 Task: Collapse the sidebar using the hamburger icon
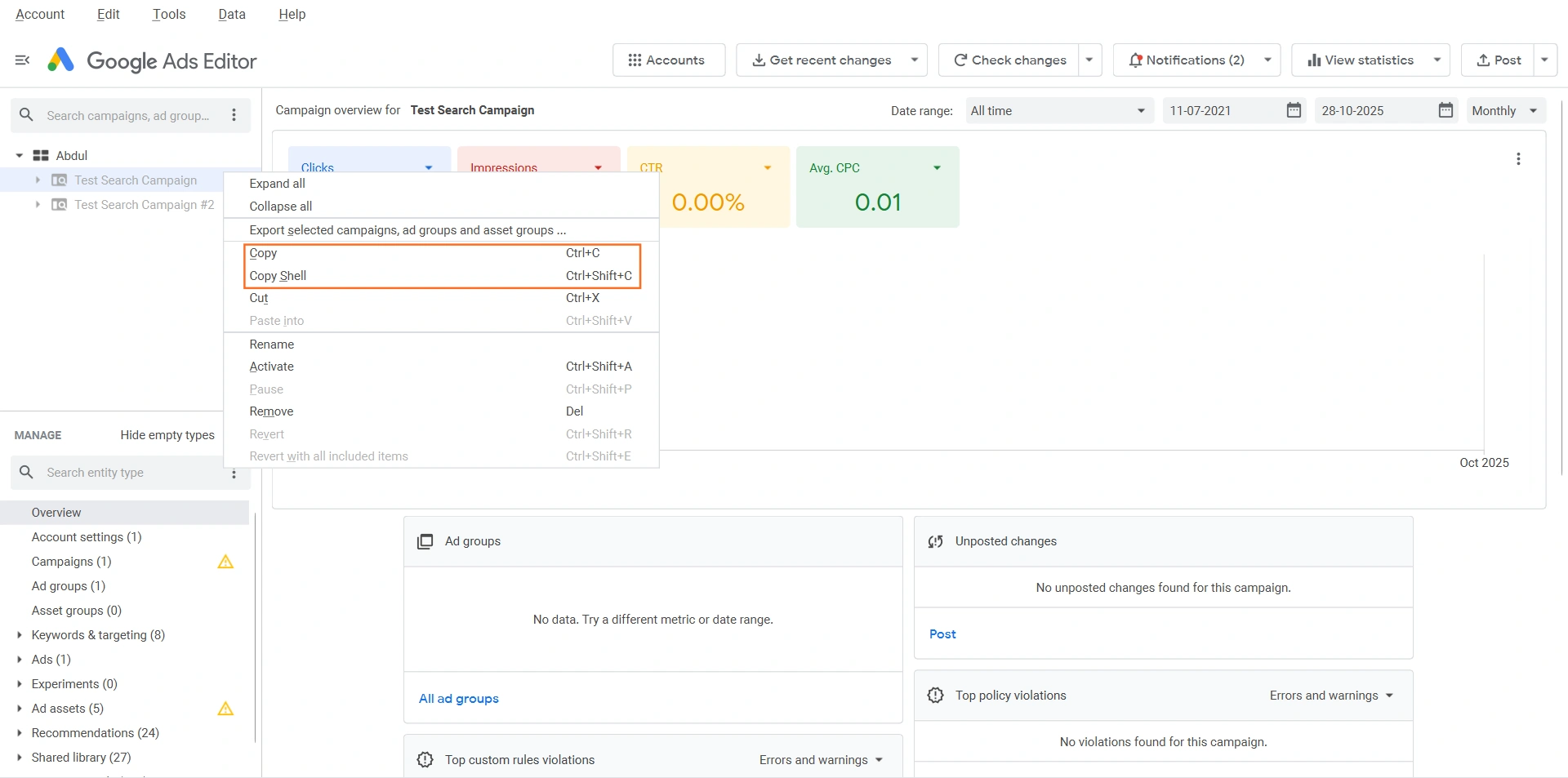pos(23,60)
